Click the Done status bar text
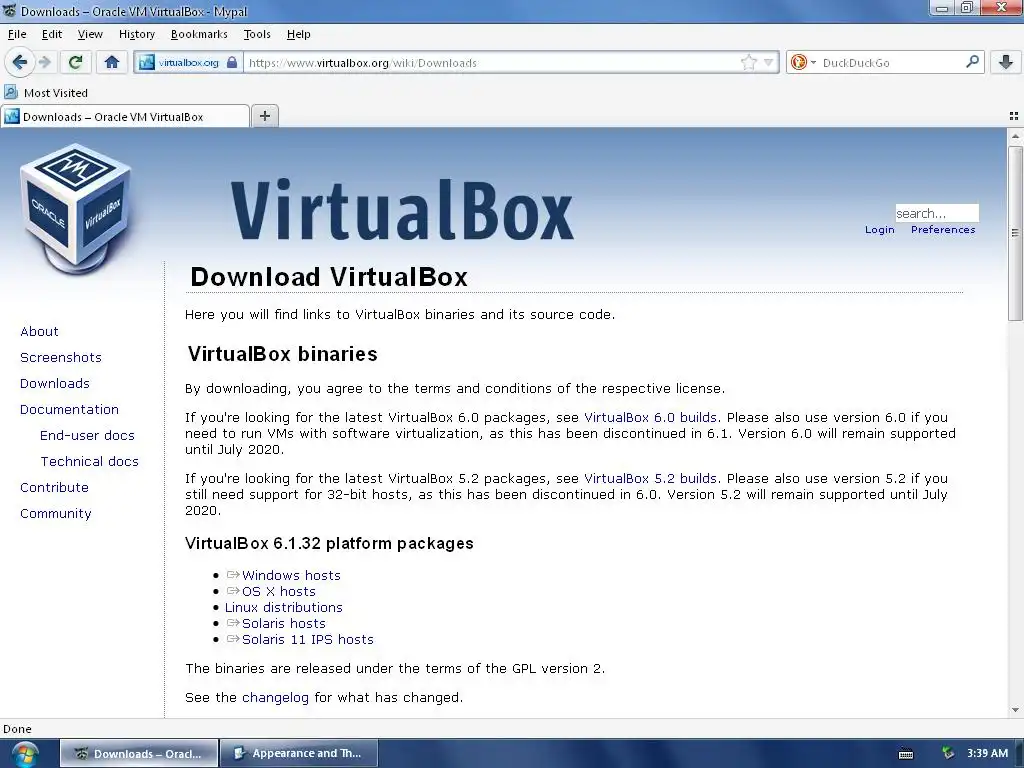 click(x=17, y=729)
